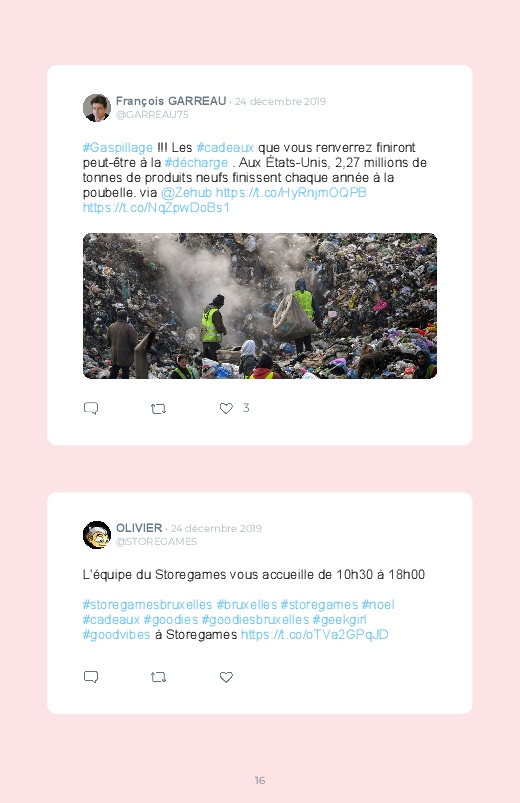This screenshot has height=803, width=520.
Task: Like François GARREAU's tweet with the heart icon
Action: tap(226, 408)
